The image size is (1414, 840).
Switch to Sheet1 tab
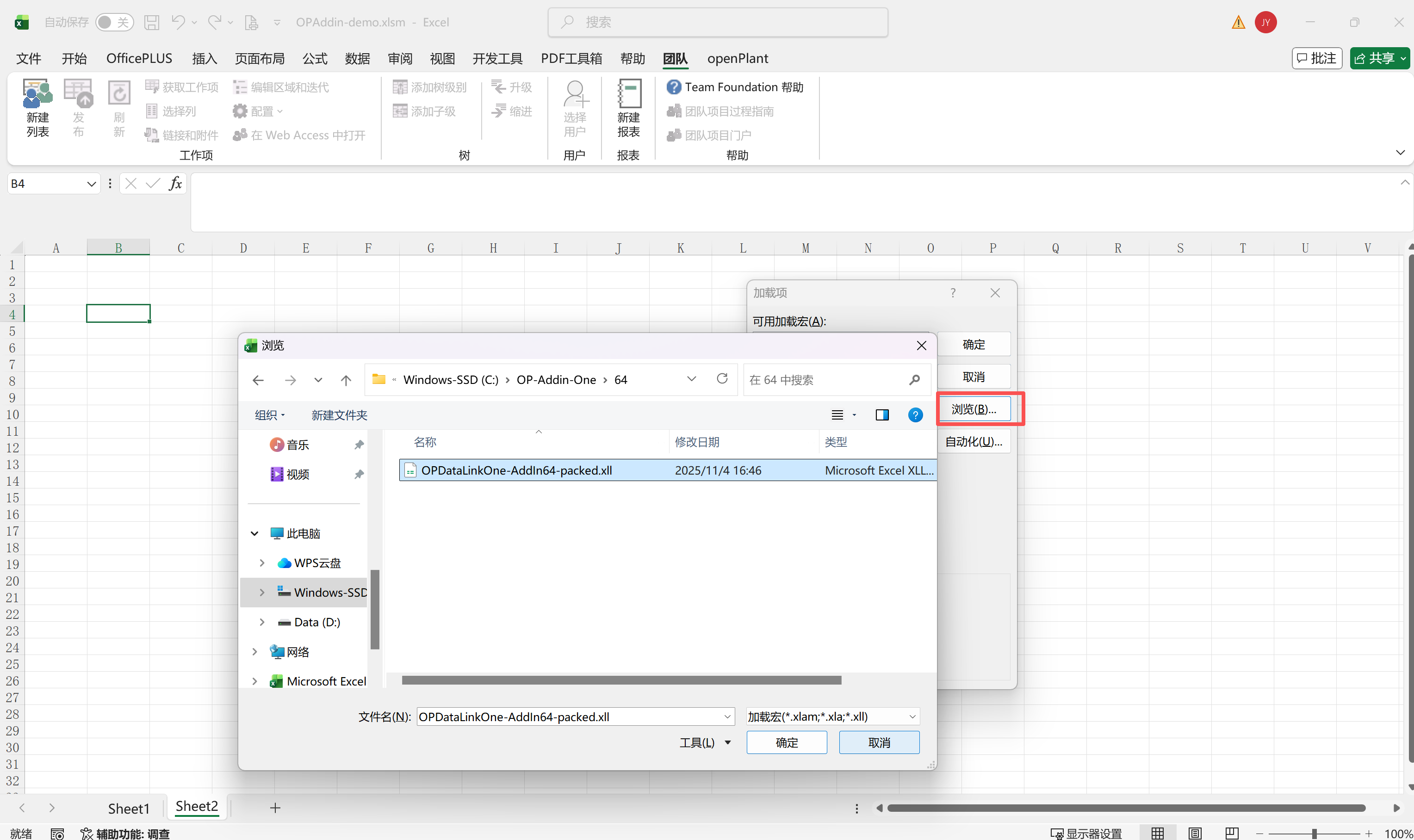129,808
